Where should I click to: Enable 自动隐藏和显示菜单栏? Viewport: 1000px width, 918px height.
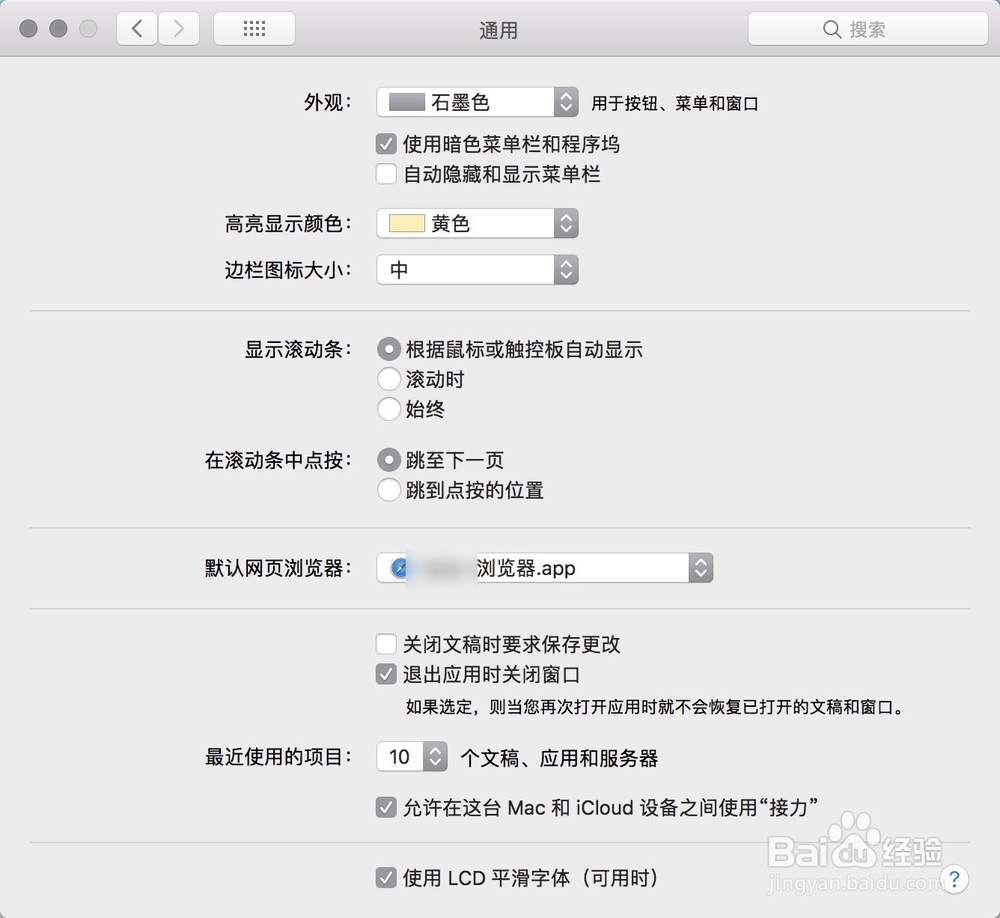pyautogui.click(x=386, y=174)
